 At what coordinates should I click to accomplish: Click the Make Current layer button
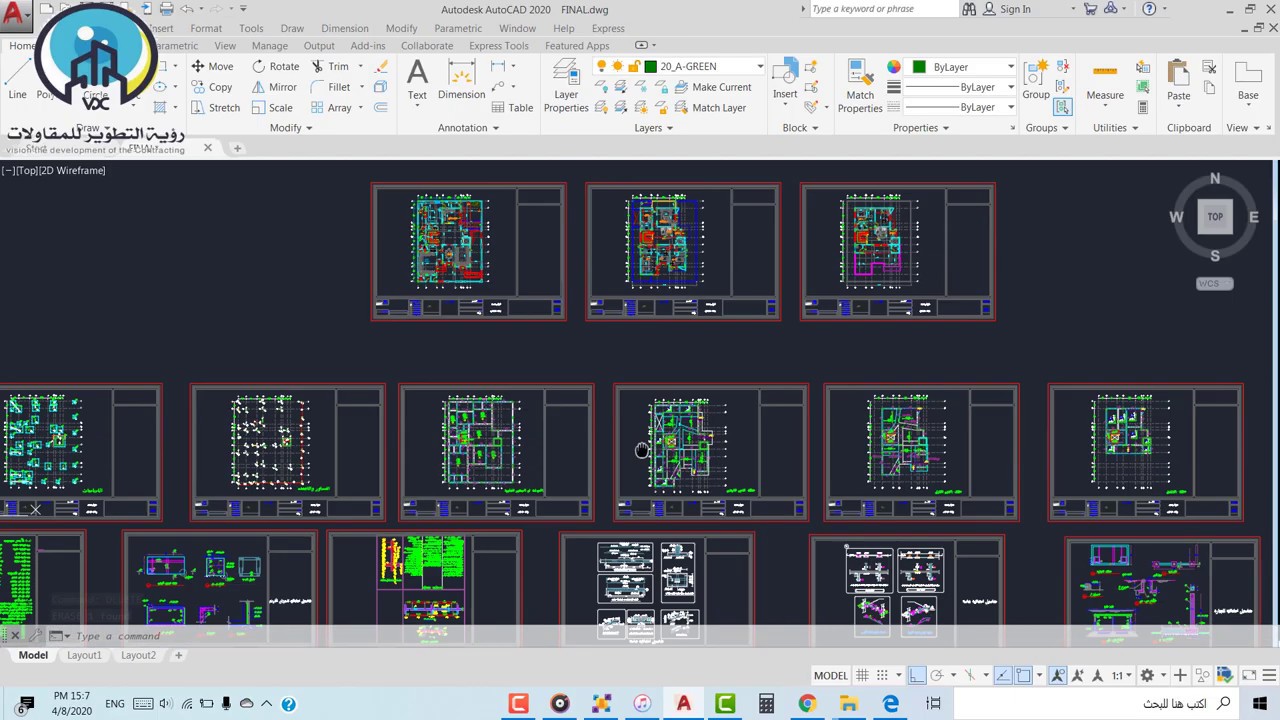713,87
